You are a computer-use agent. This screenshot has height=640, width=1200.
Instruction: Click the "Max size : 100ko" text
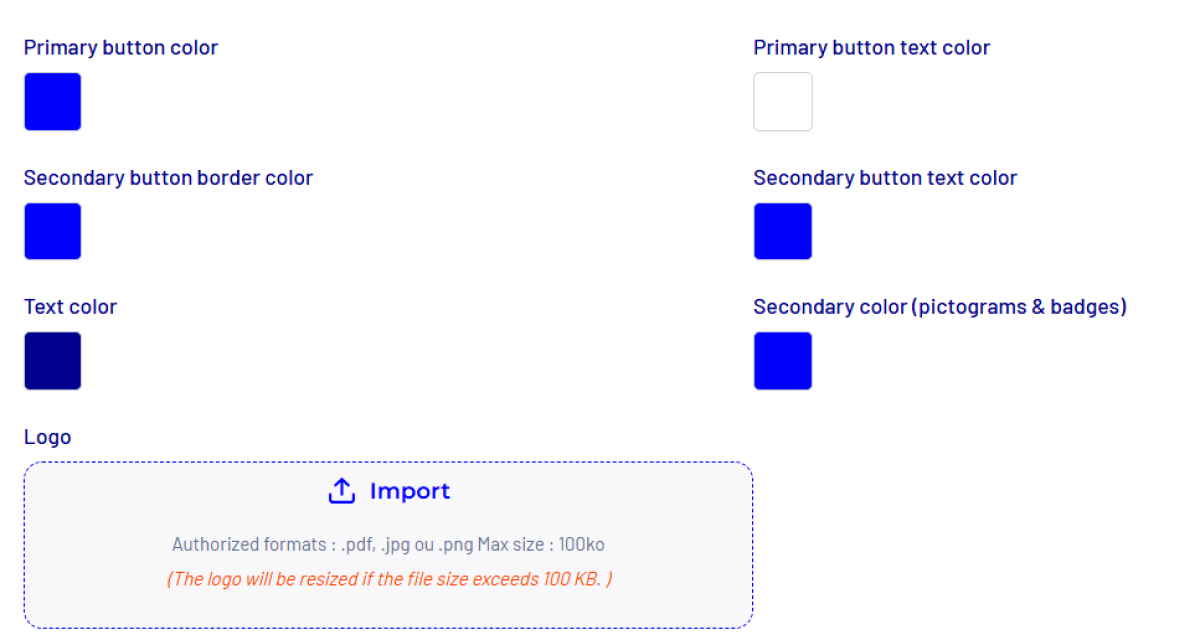point(541,545)
